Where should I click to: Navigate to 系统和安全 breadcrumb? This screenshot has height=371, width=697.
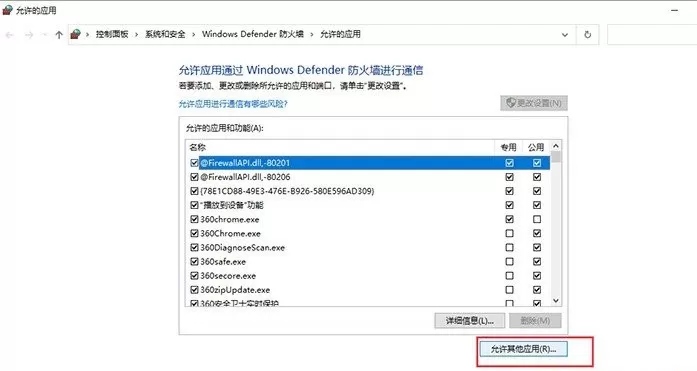[x=165, y=34]
